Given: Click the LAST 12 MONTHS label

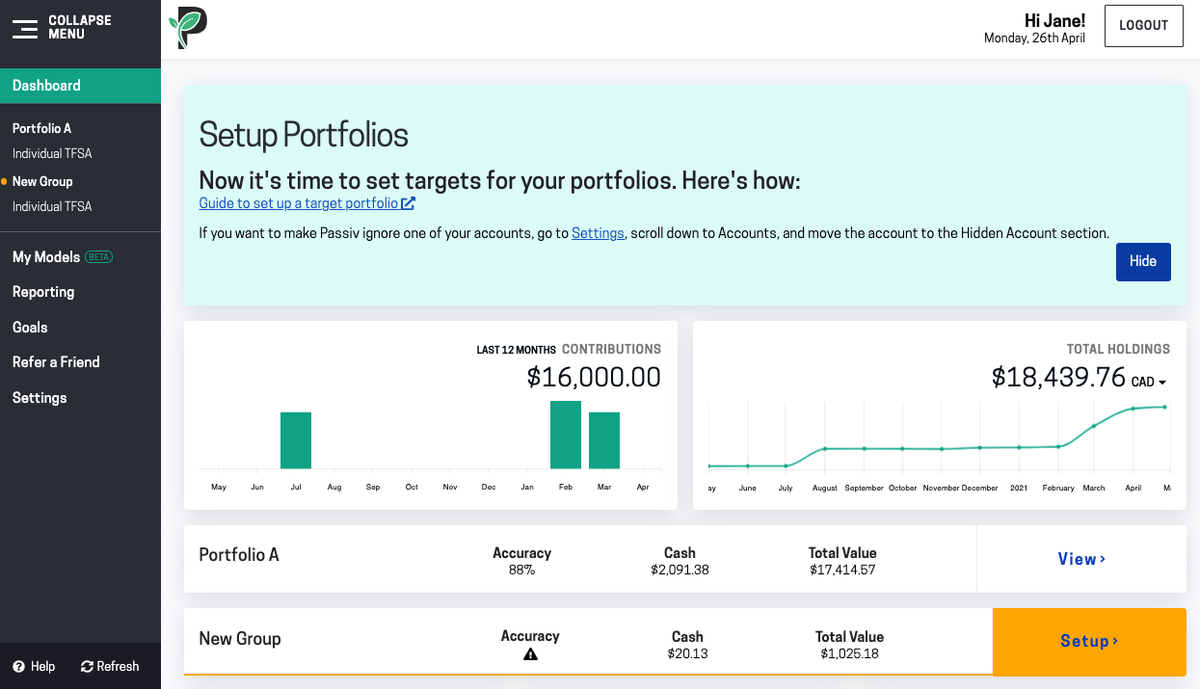Looking at the screenshot, I should coord(516,350).
